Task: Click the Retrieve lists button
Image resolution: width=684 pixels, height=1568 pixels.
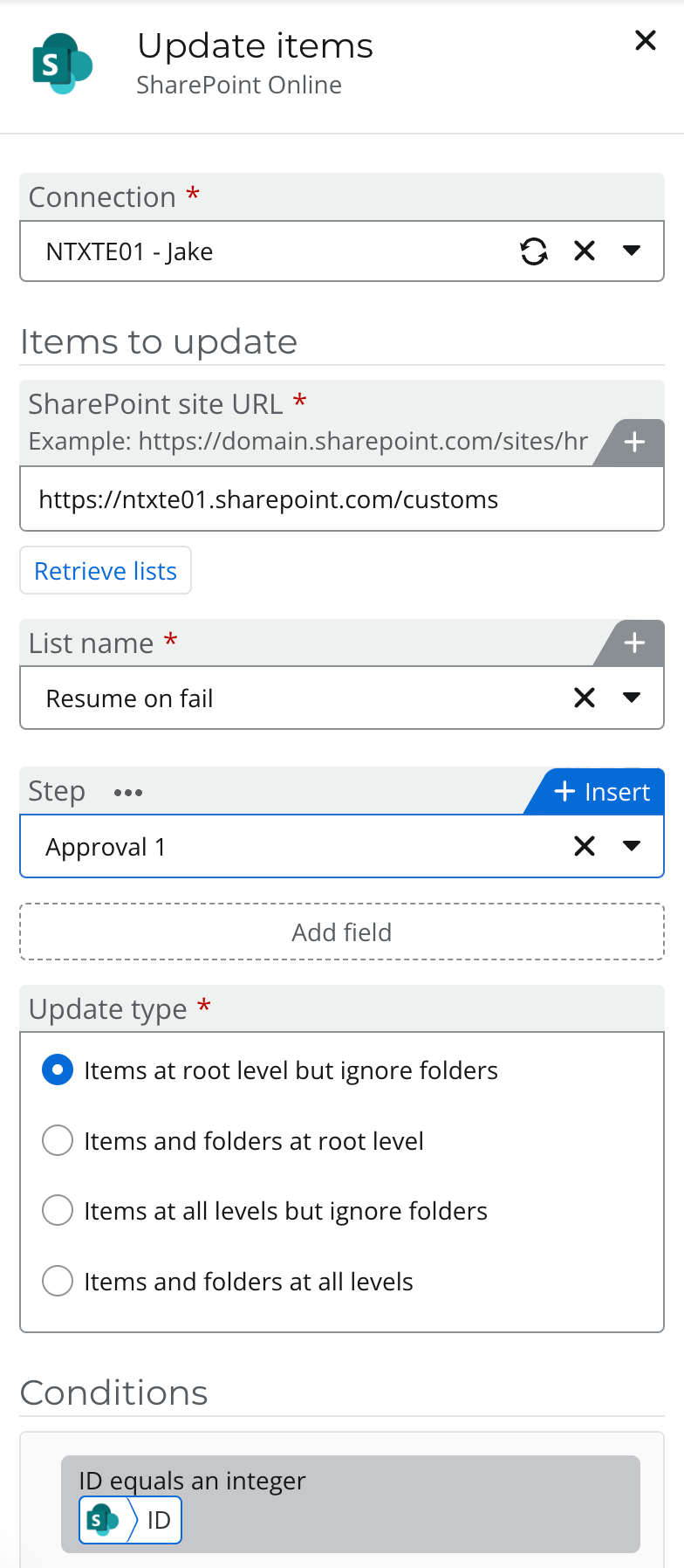Action: tap(106, 571)
